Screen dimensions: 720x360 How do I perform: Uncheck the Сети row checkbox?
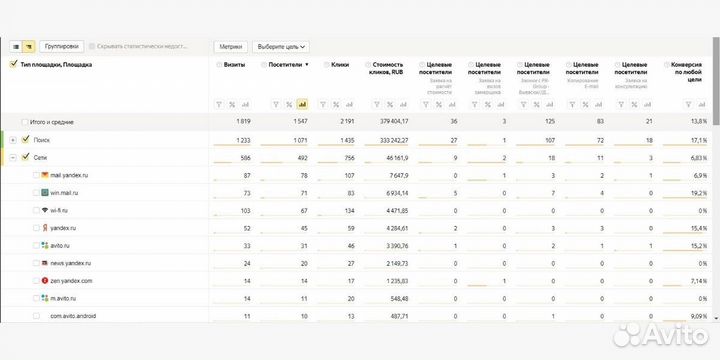point(25,157)
